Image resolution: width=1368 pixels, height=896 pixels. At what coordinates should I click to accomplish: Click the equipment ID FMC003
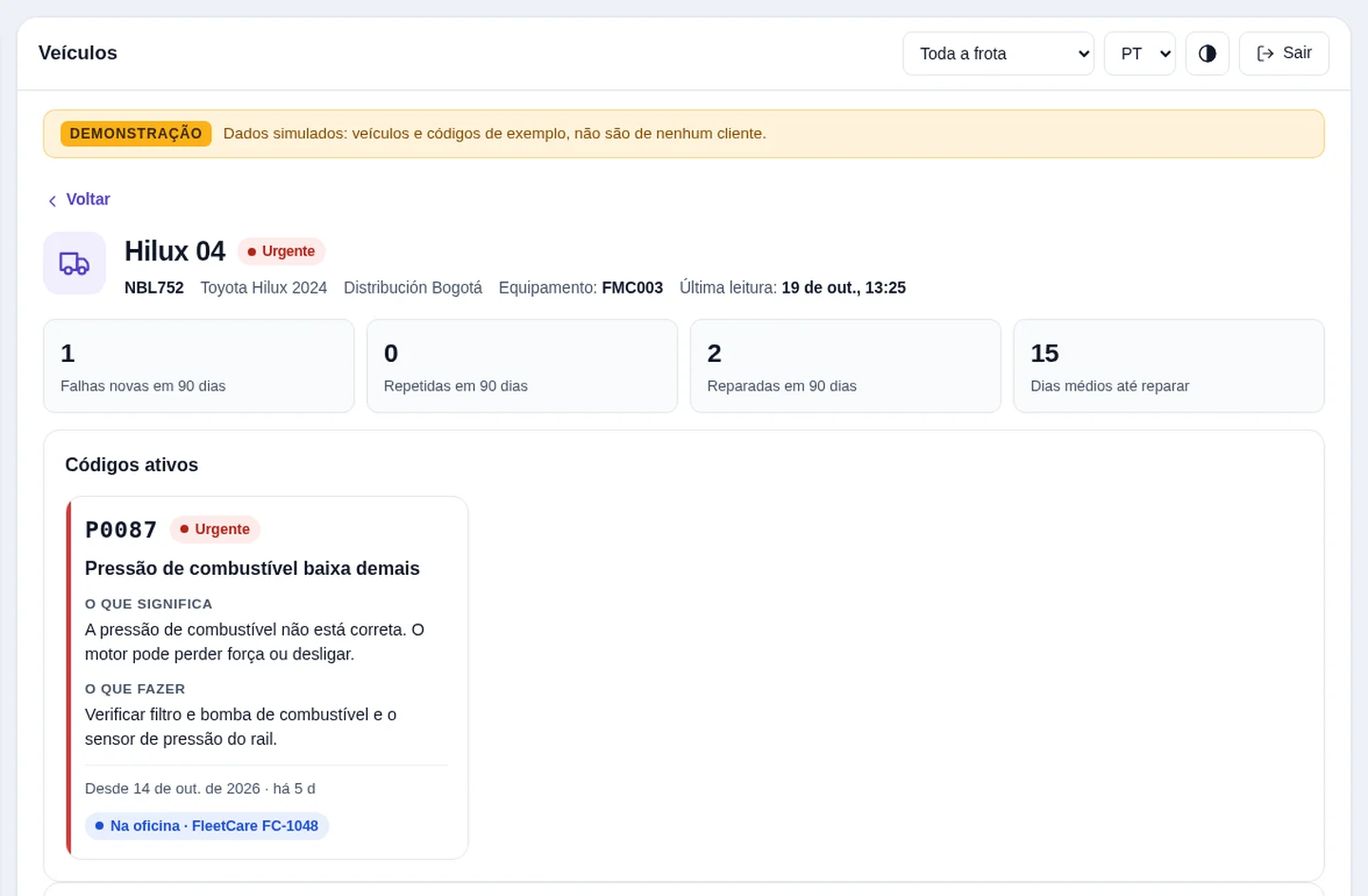[633, 288]
